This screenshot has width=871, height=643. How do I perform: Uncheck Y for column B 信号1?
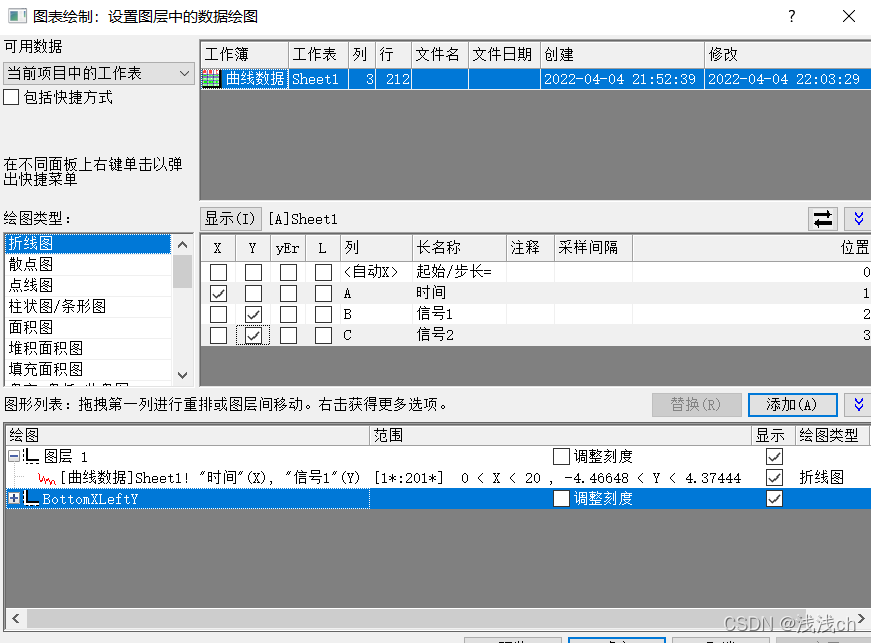pyautogui.click(x=253, y=314)
